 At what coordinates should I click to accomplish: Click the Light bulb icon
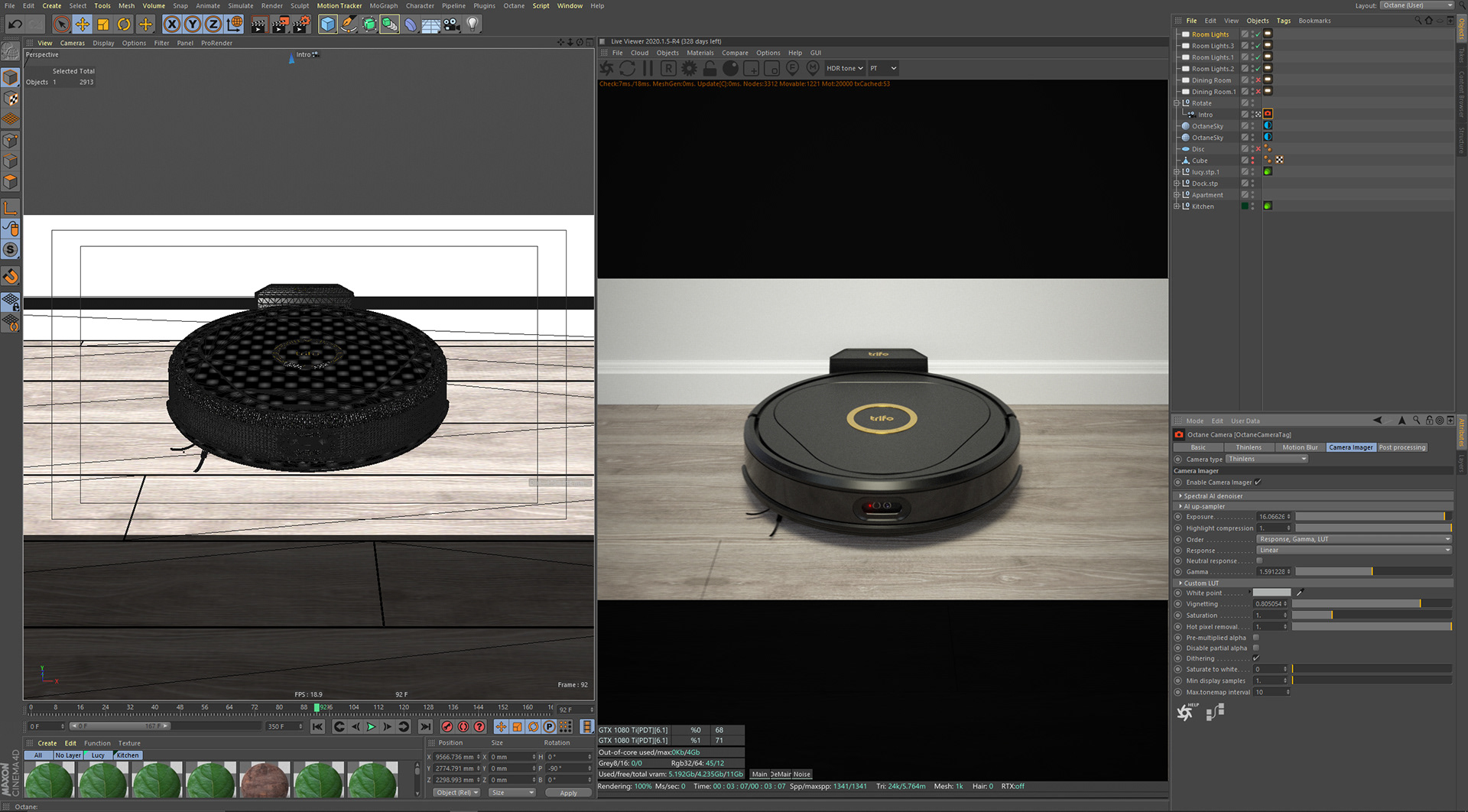[473, 24]
